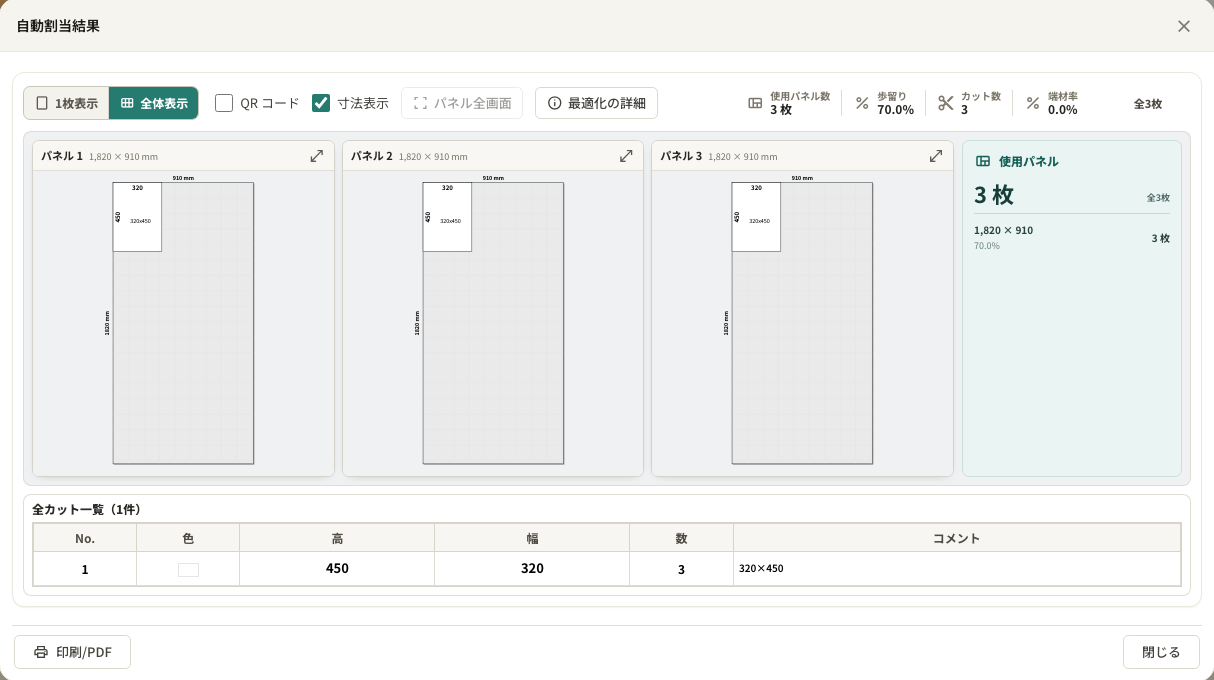
Task: Click the 全3枚 text in stats bar
Action: click(x=1148, y=103)
